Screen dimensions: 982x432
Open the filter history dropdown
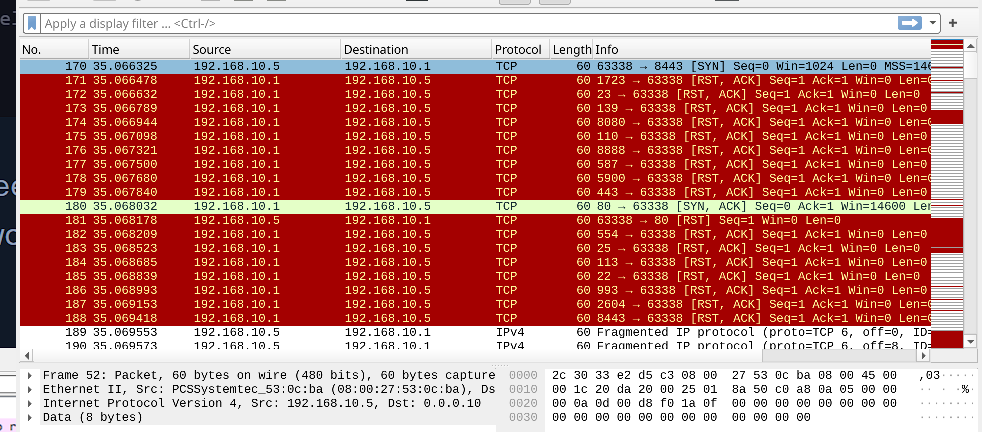click(933, 24)
